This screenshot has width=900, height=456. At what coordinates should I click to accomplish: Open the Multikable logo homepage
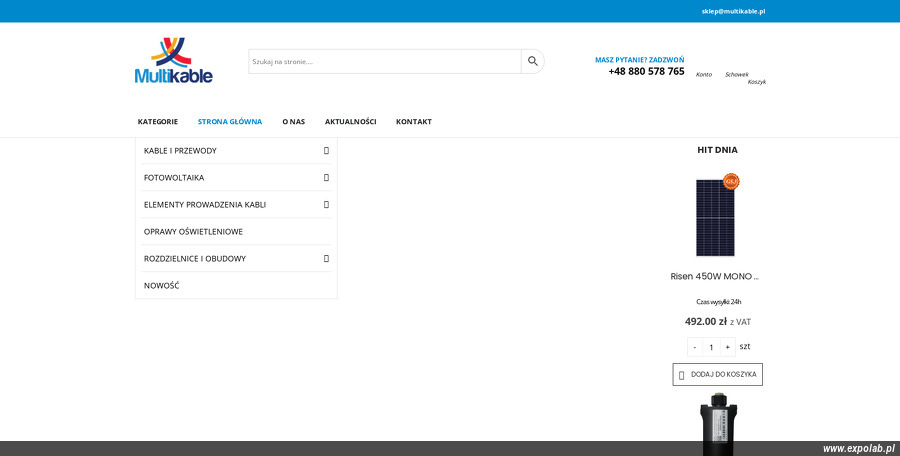tap(174, 60)
